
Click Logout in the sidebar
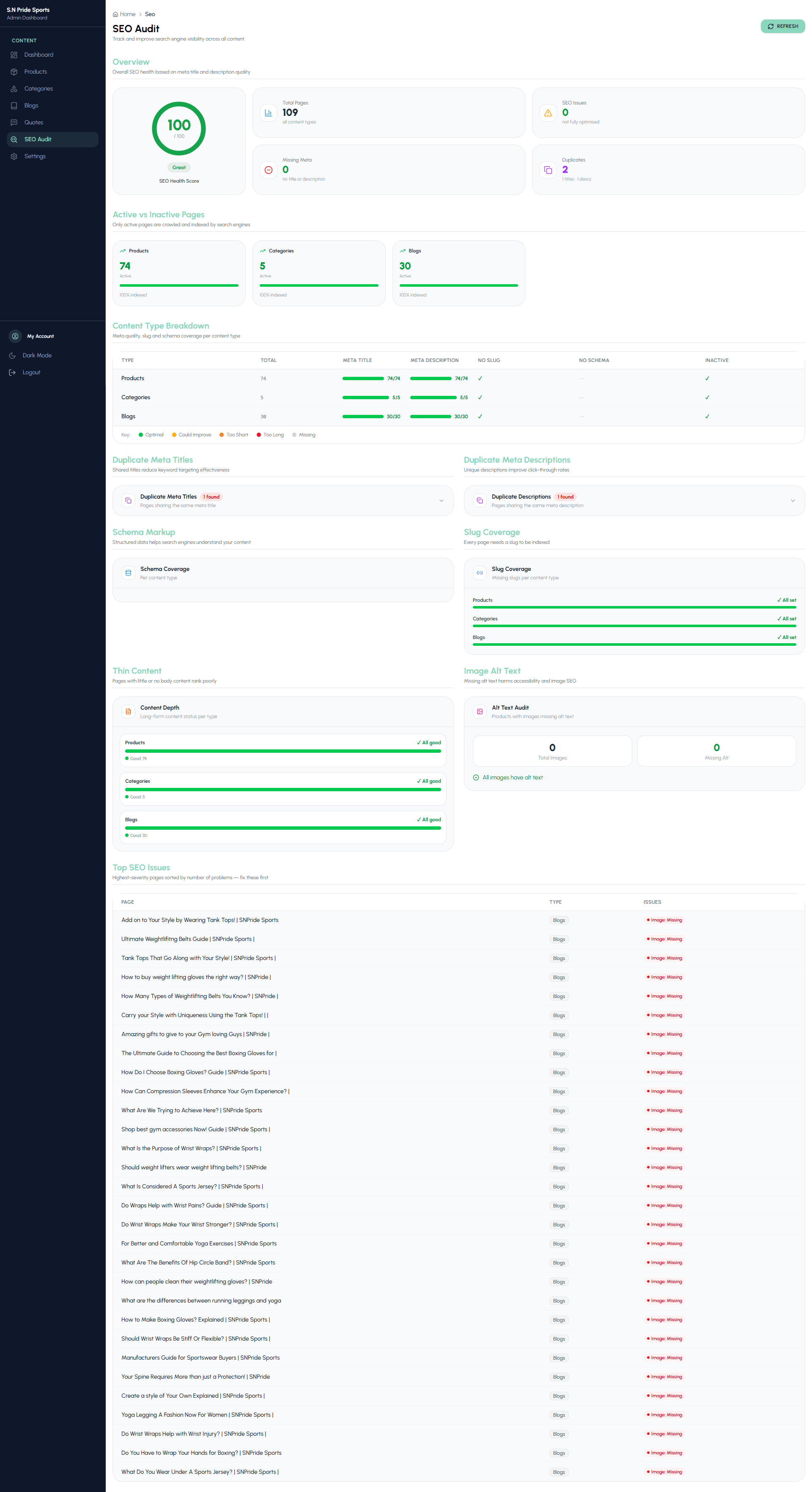click(31, 373)
